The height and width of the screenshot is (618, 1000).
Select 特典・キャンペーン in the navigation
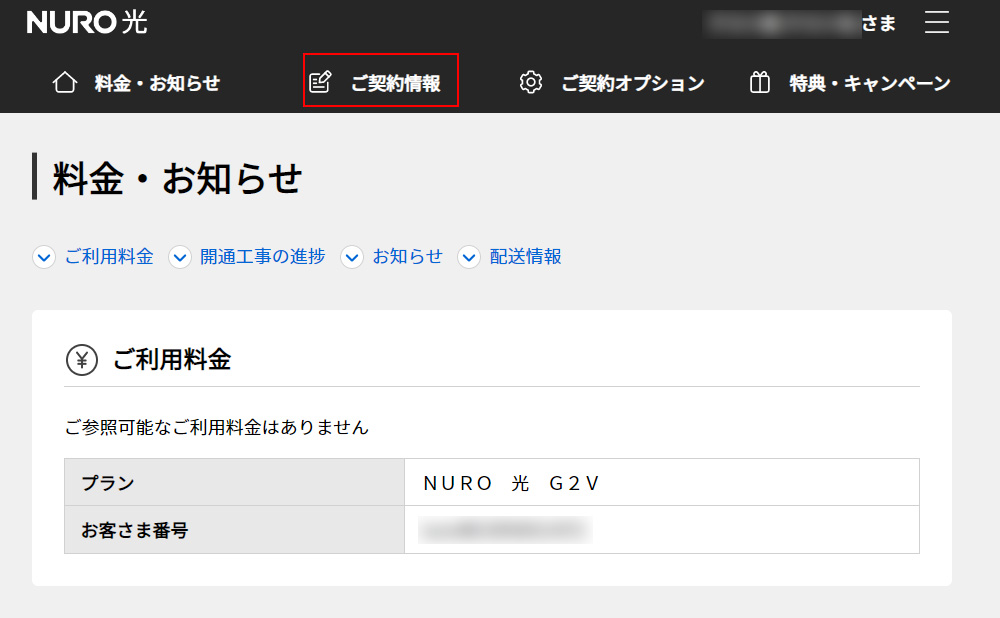pos(869,83)
